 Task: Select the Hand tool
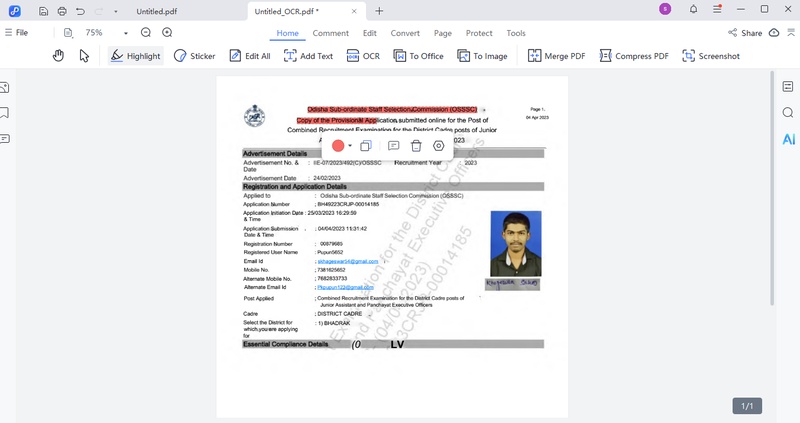pyautogui.click(x=58, y=56)
